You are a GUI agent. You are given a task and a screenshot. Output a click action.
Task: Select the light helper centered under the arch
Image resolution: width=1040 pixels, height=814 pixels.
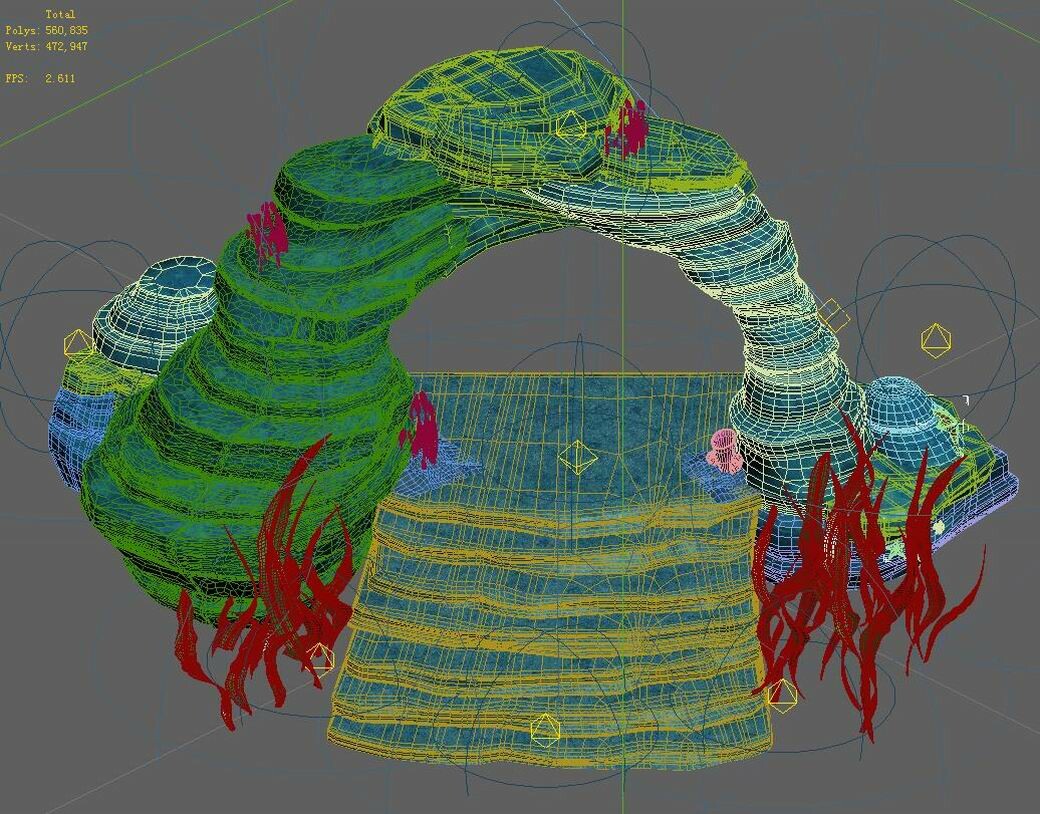point(577,456)
